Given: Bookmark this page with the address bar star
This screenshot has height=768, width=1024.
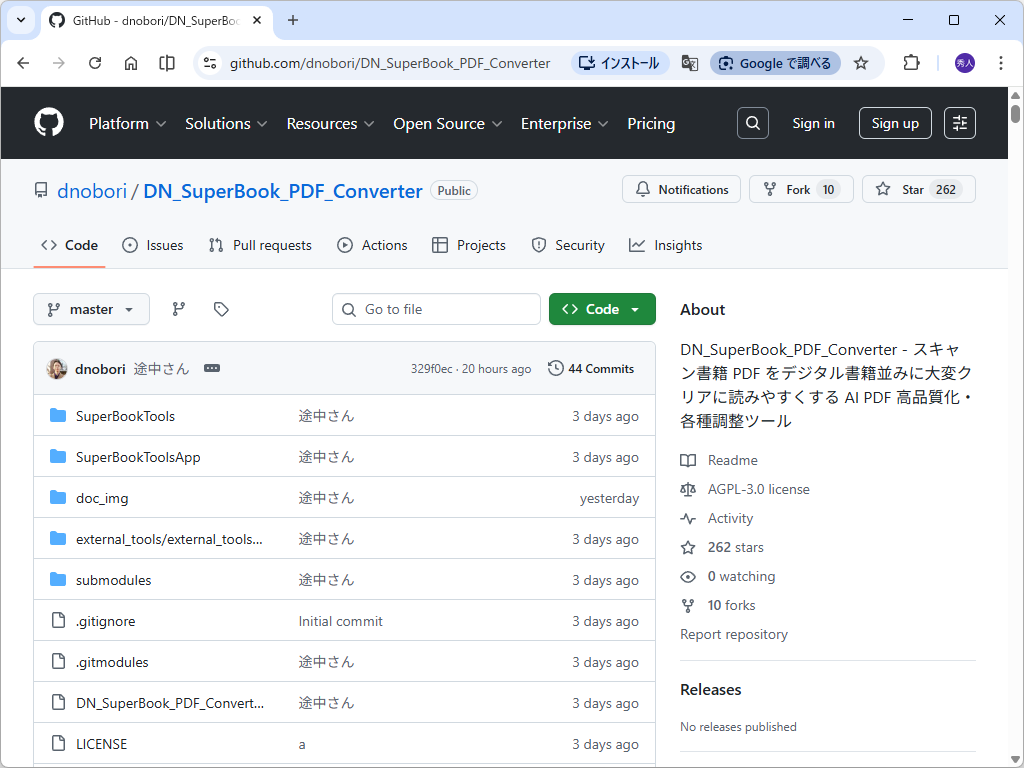Looking at the screenshot, I should (861, 62).
